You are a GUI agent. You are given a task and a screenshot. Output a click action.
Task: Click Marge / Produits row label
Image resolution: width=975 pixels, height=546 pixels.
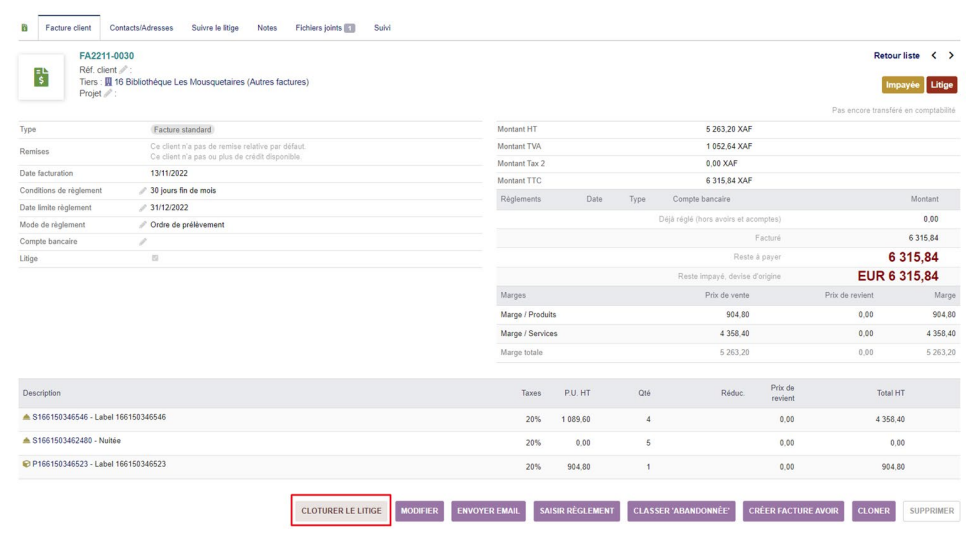(x=528, y=315)
